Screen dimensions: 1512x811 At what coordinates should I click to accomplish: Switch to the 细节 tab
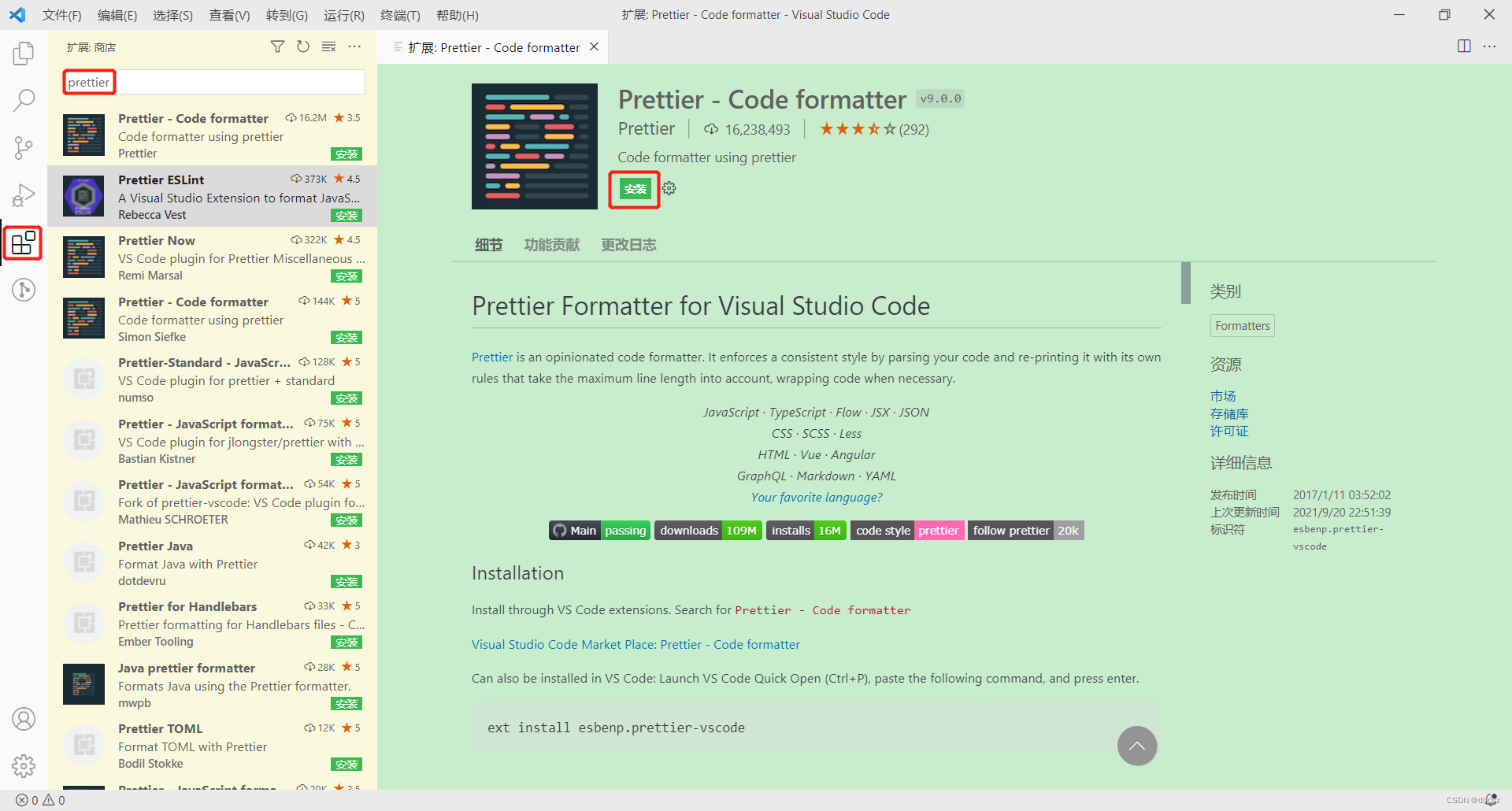488,245
